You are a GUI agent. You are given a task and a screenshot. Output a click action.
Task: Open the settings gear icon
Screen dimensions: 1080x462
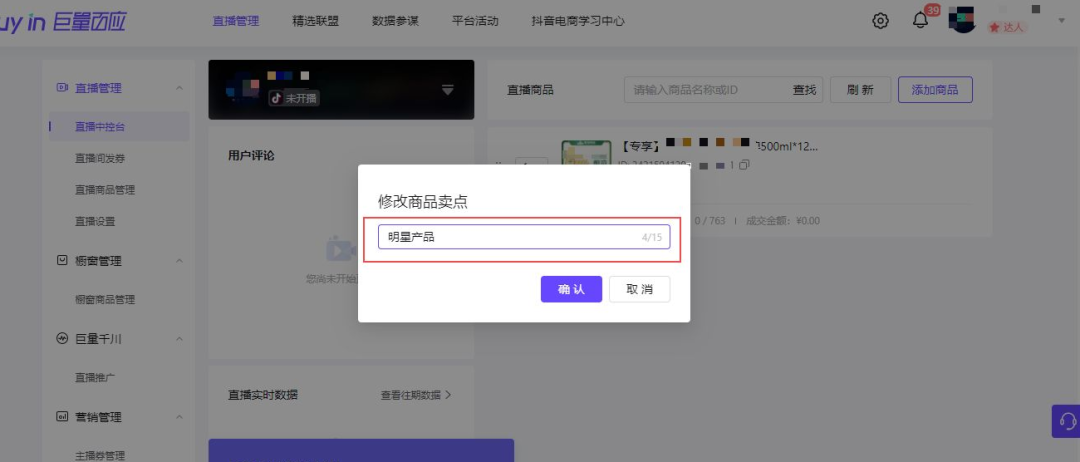pos(880,21)
